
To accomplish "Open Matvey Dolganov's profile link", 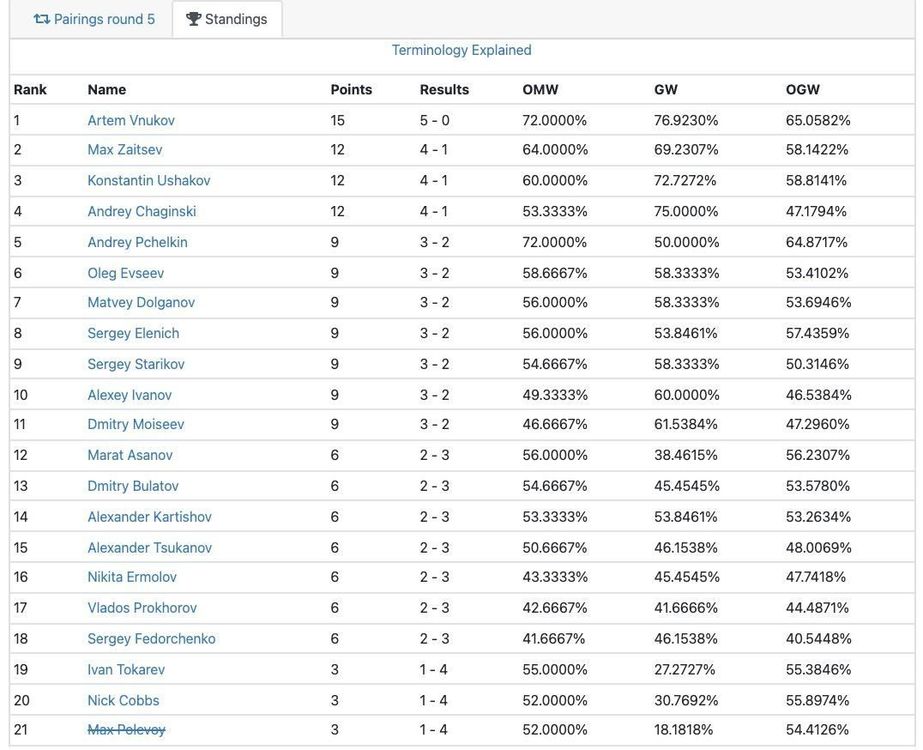I will (x=141, y=303).
